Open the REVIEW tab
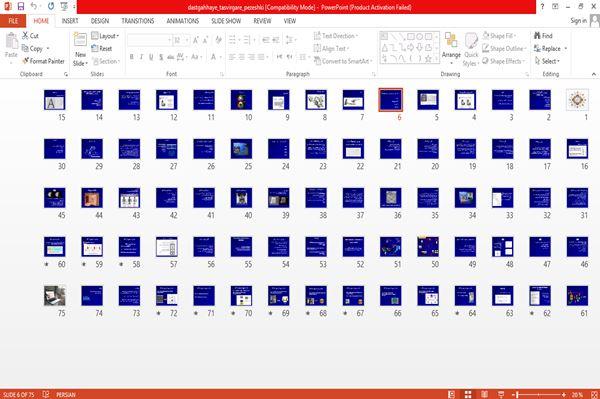 (x=262, y=21)
